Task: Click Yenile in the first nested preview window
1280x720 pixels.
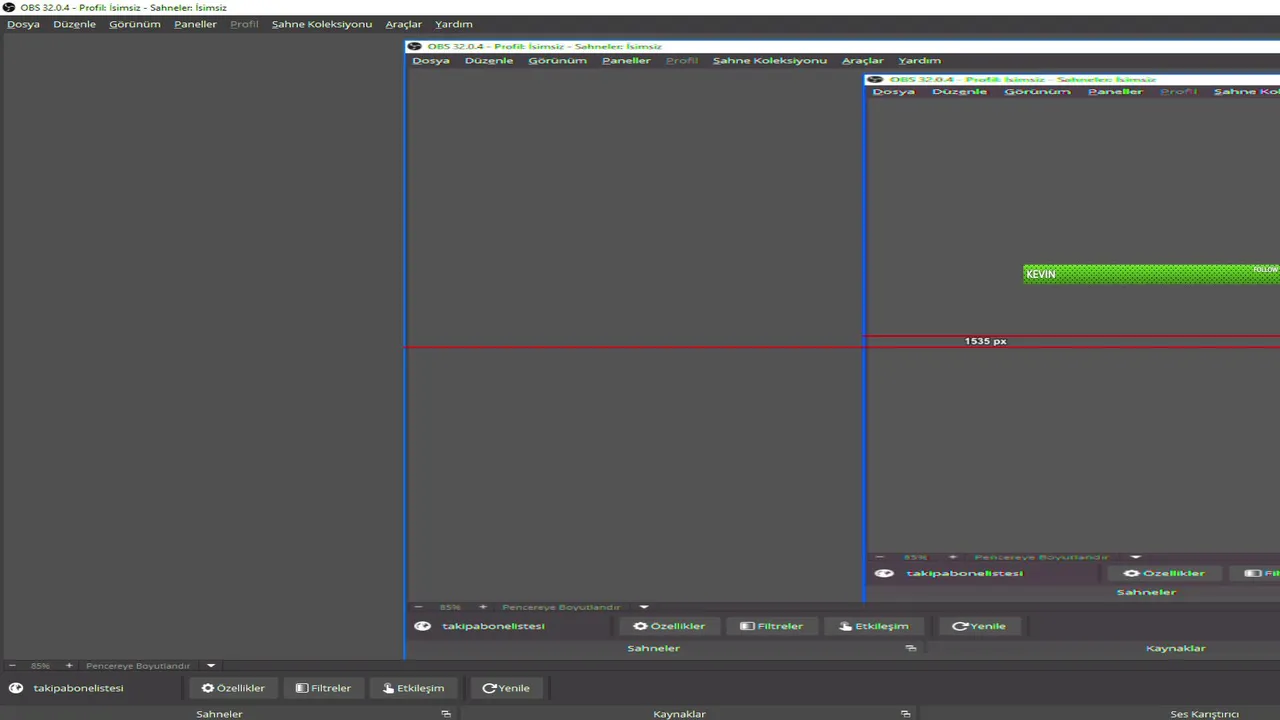Action: (978, 626)
